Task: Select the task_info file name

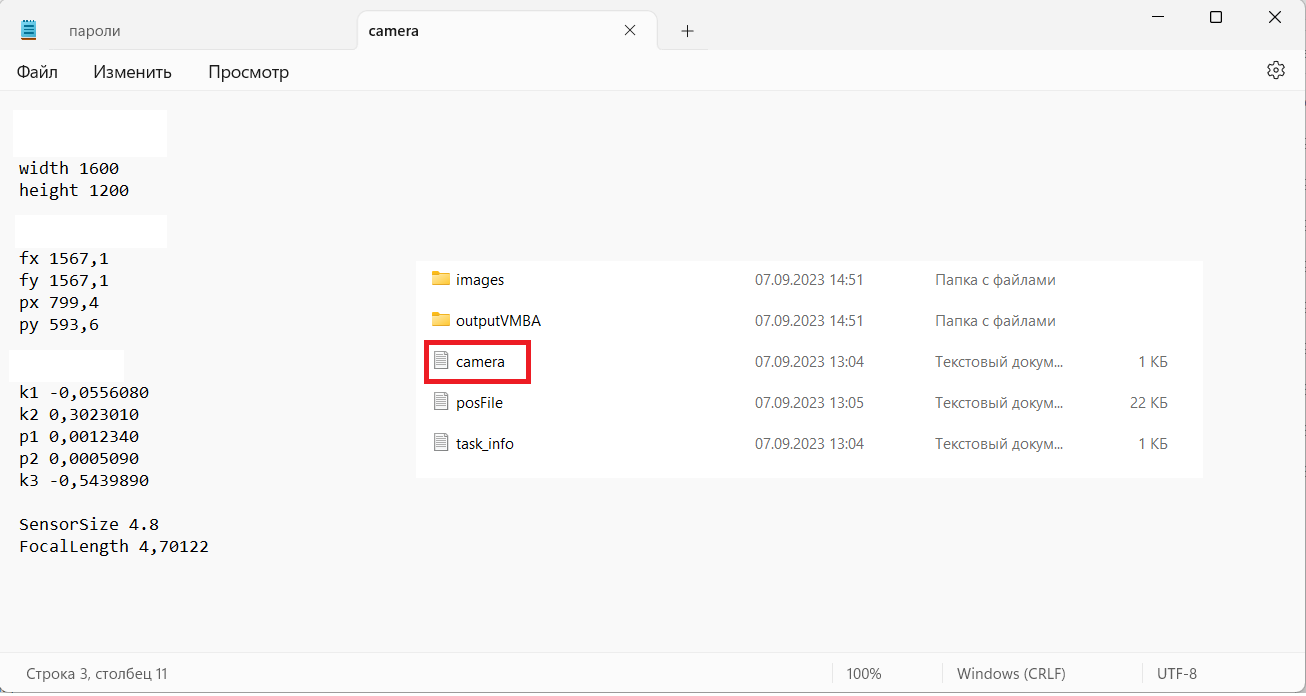Action: pos(485,444)
